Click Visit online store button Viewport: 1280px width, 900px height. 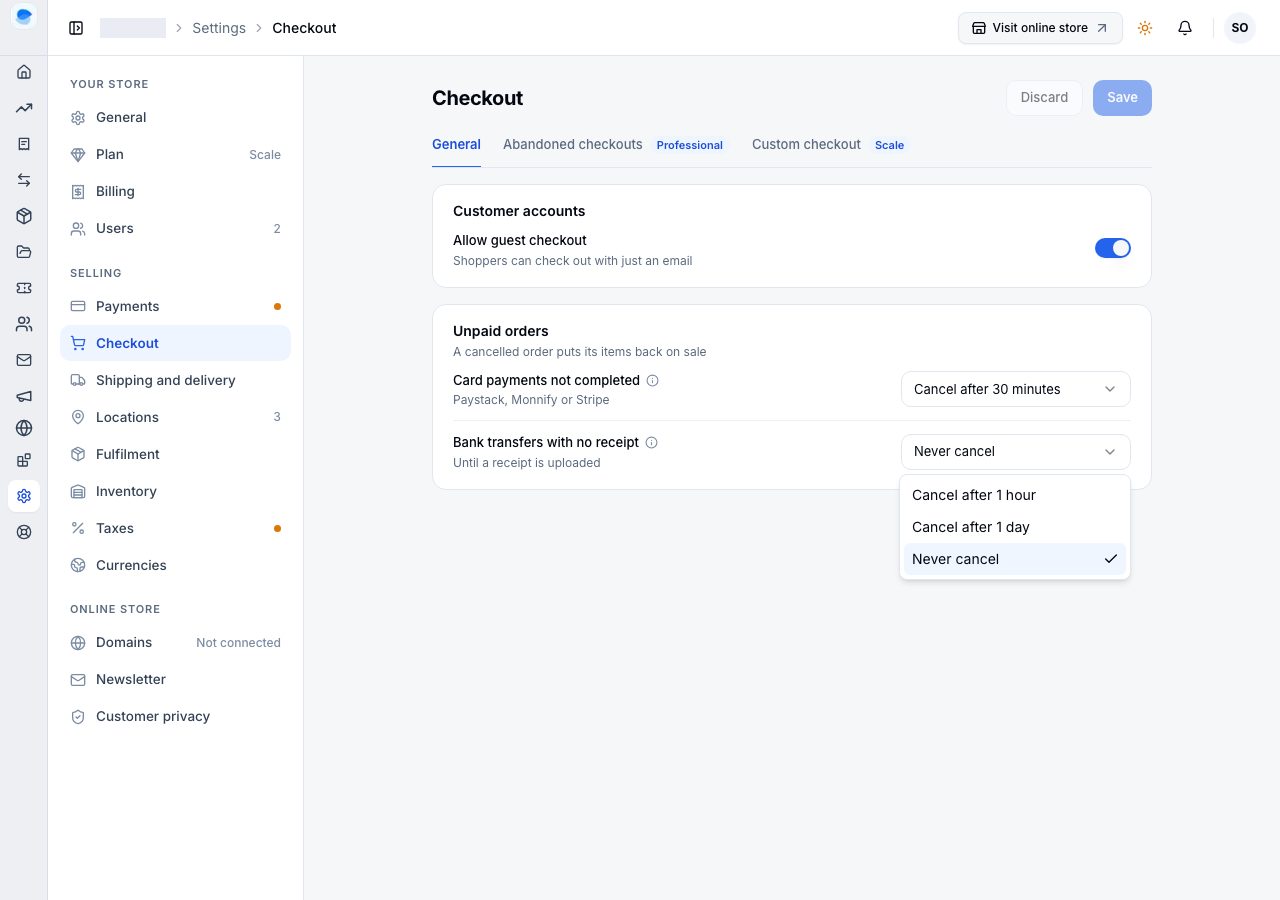tap(1040, 28)
